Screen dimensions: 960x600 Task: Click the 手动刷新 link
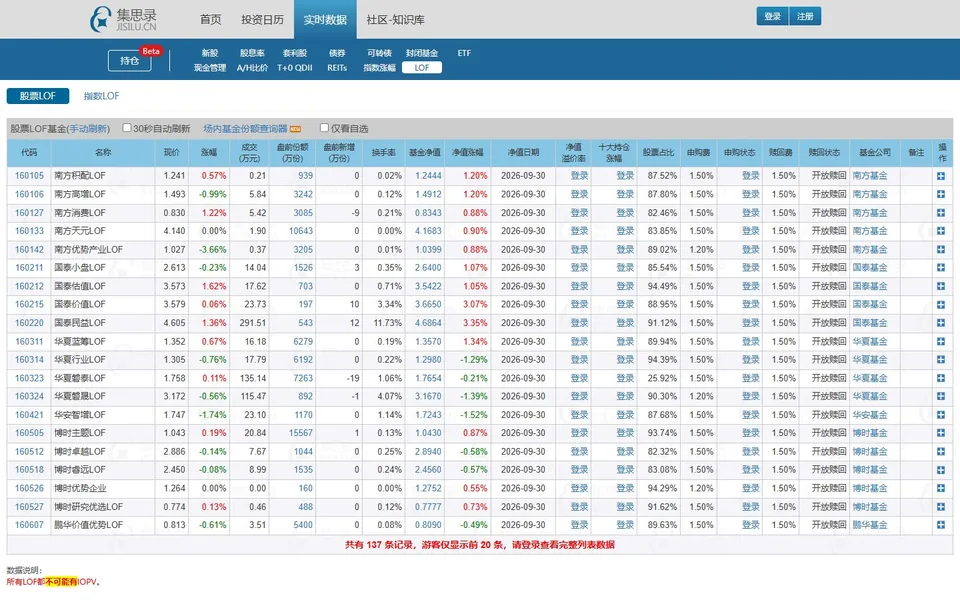(89, 129)
